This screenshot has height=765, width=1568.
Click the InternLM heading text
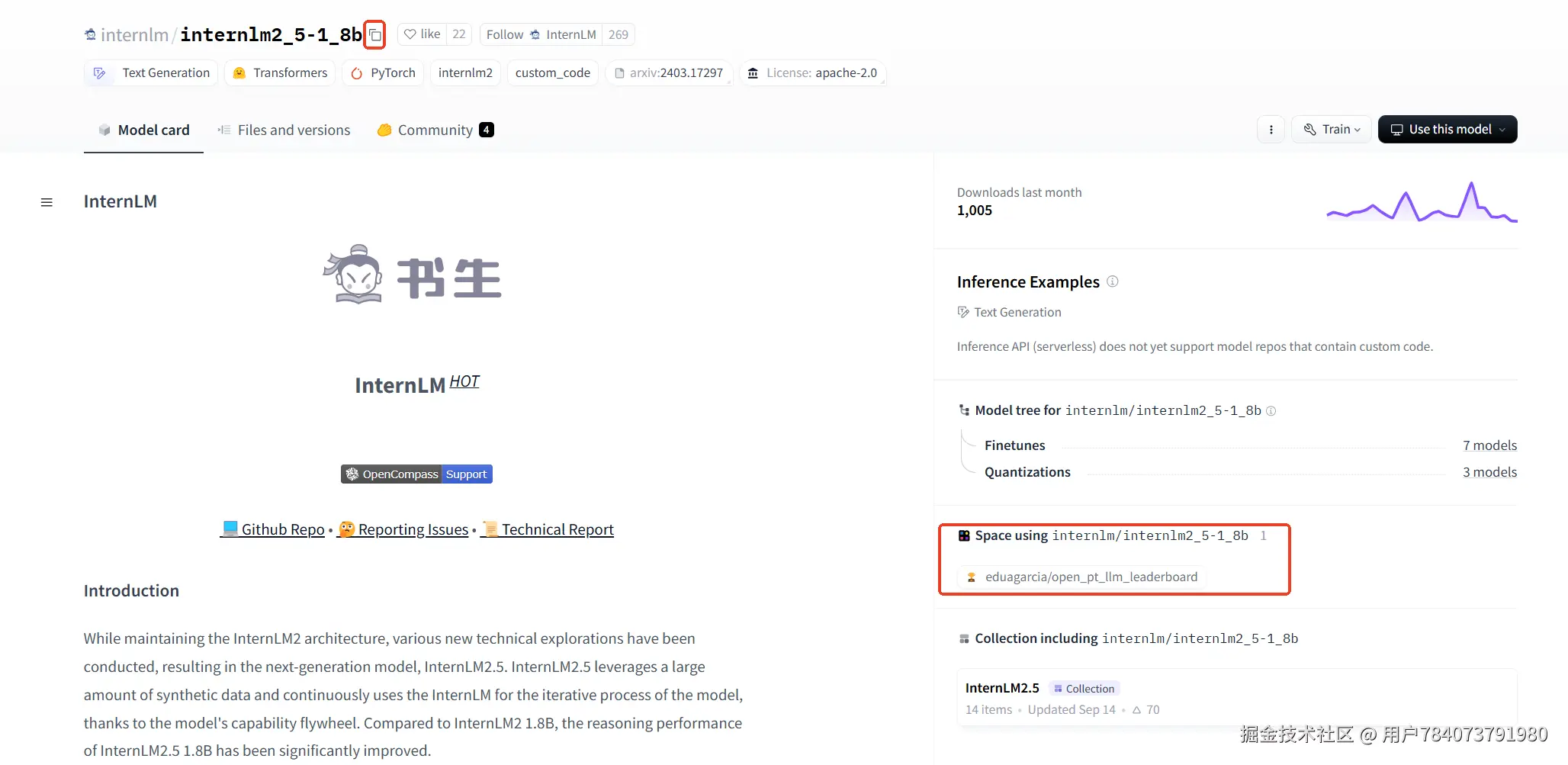coord(120,201)
